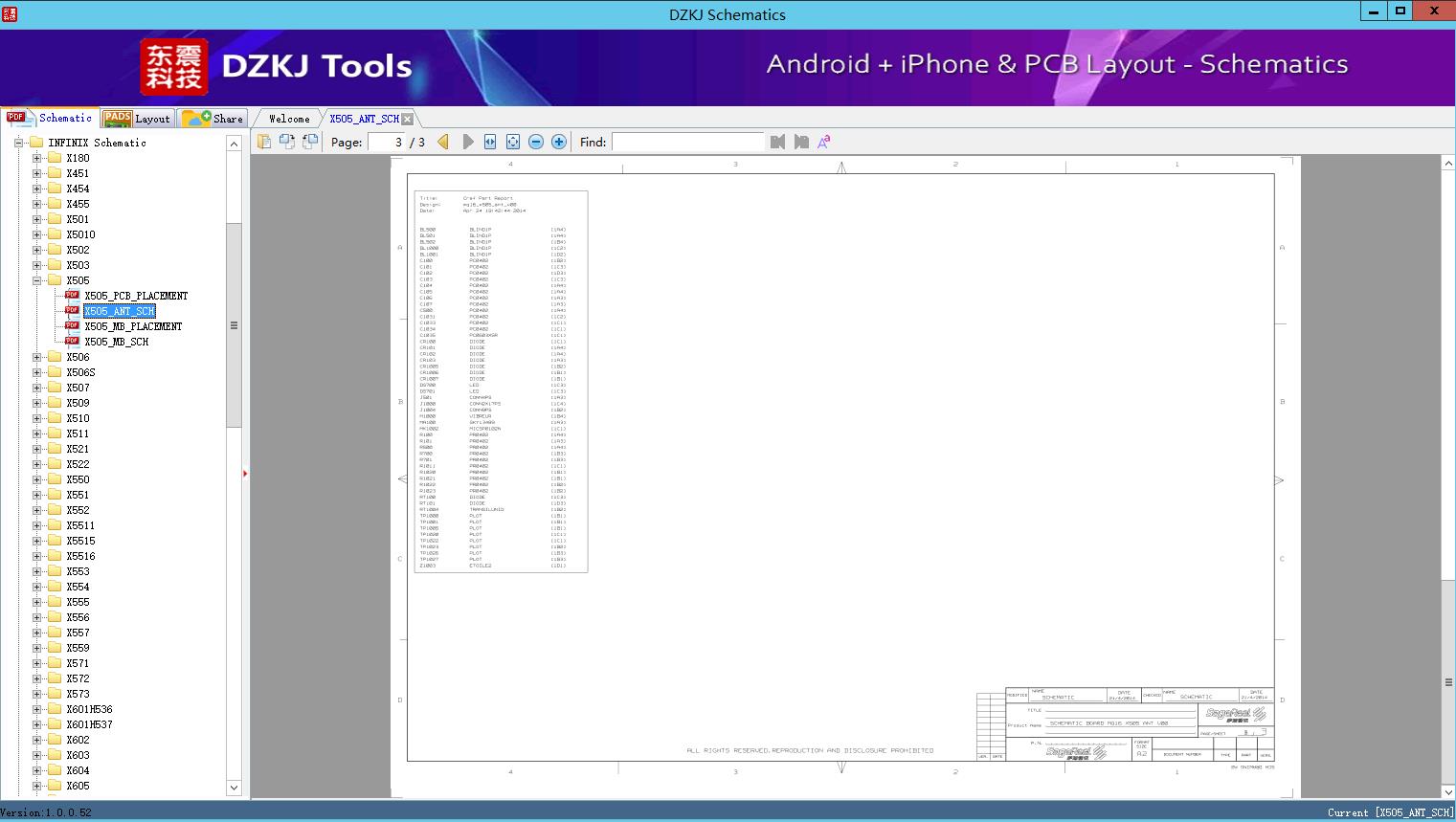Switch to the Schematic tab
1456x822 pixels.
pyautogui.click(x=50, y=118)
